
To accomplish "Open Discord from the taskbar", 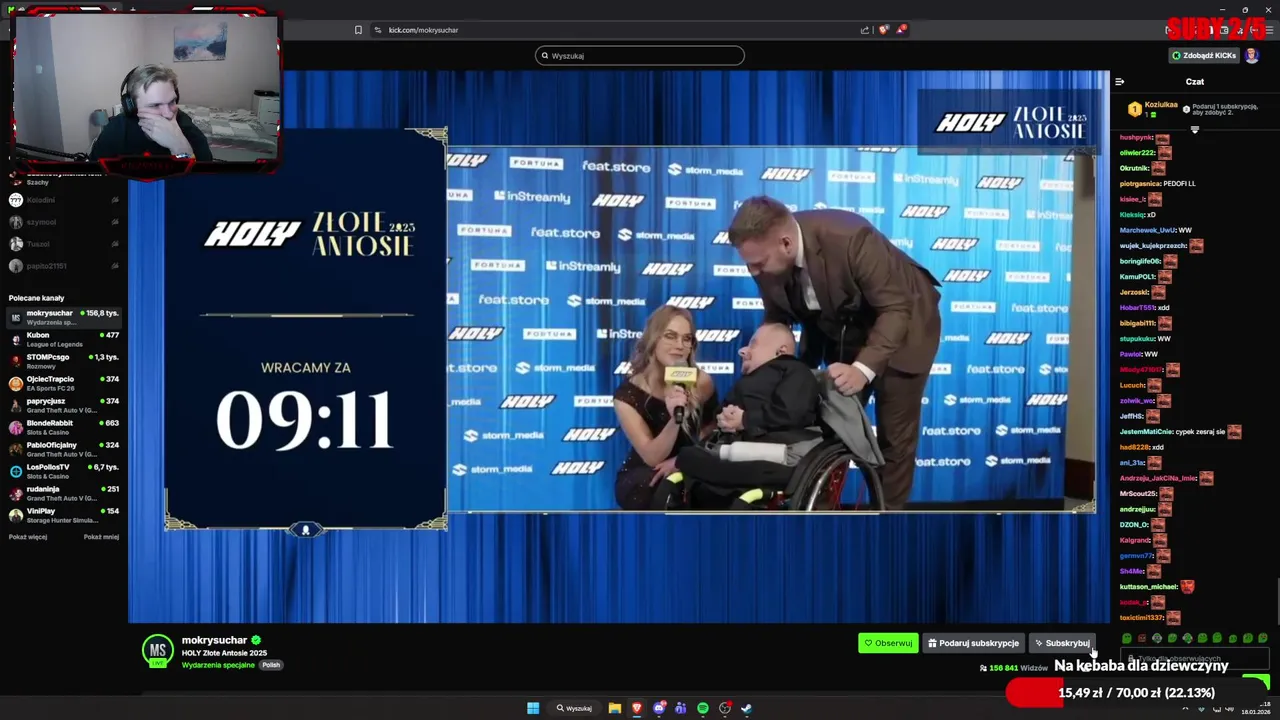I will (659, 708).
